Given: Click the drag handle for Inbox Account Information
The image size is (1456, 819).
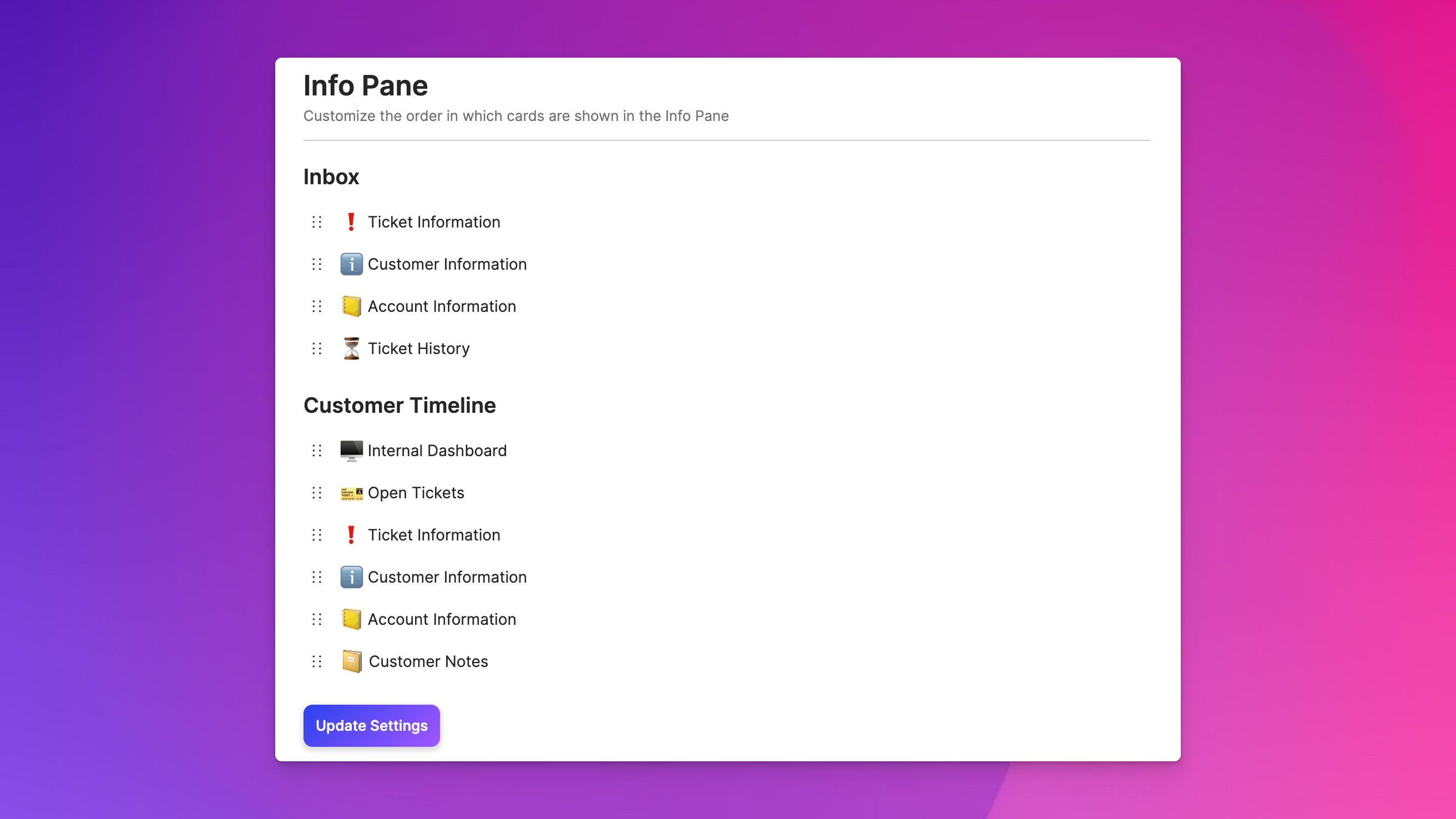Looking at the screenshot, I should coord(317,306).
